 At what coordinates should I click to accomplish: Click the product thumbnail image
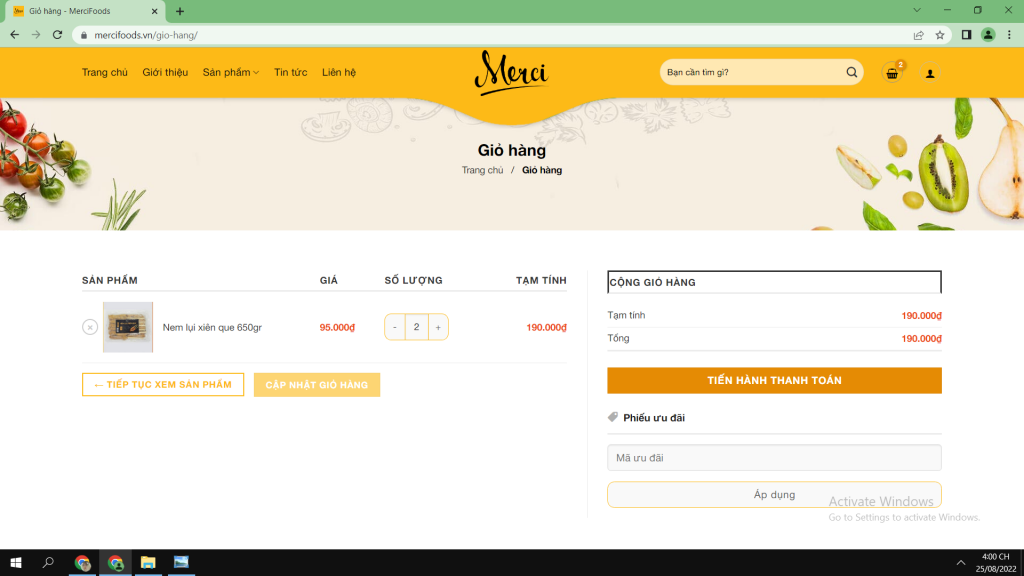point(128,327)
